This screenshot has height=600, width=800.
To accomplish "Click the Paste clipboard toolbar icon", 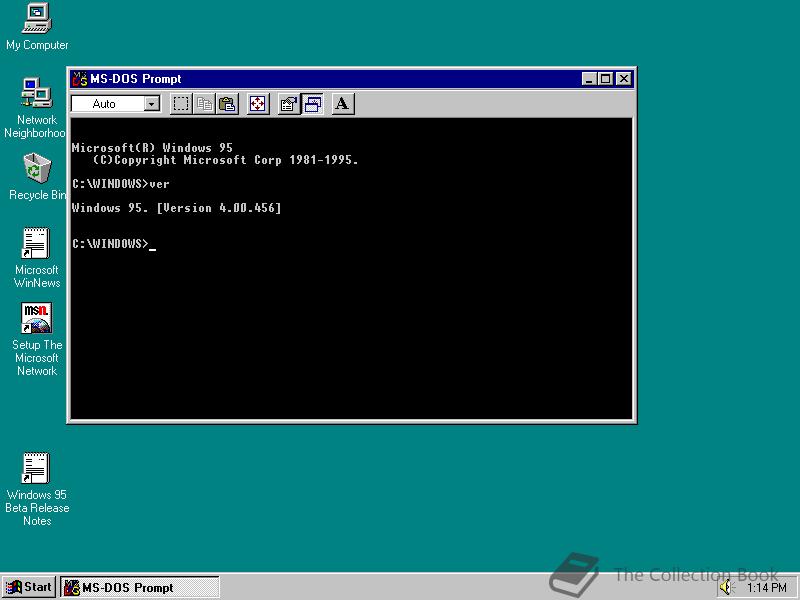I will coord(228,104).
